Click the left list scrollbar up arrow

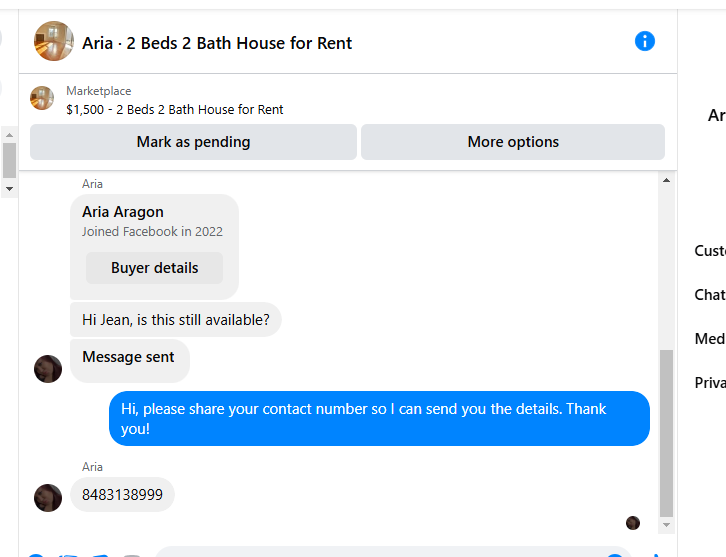[9, 135]
